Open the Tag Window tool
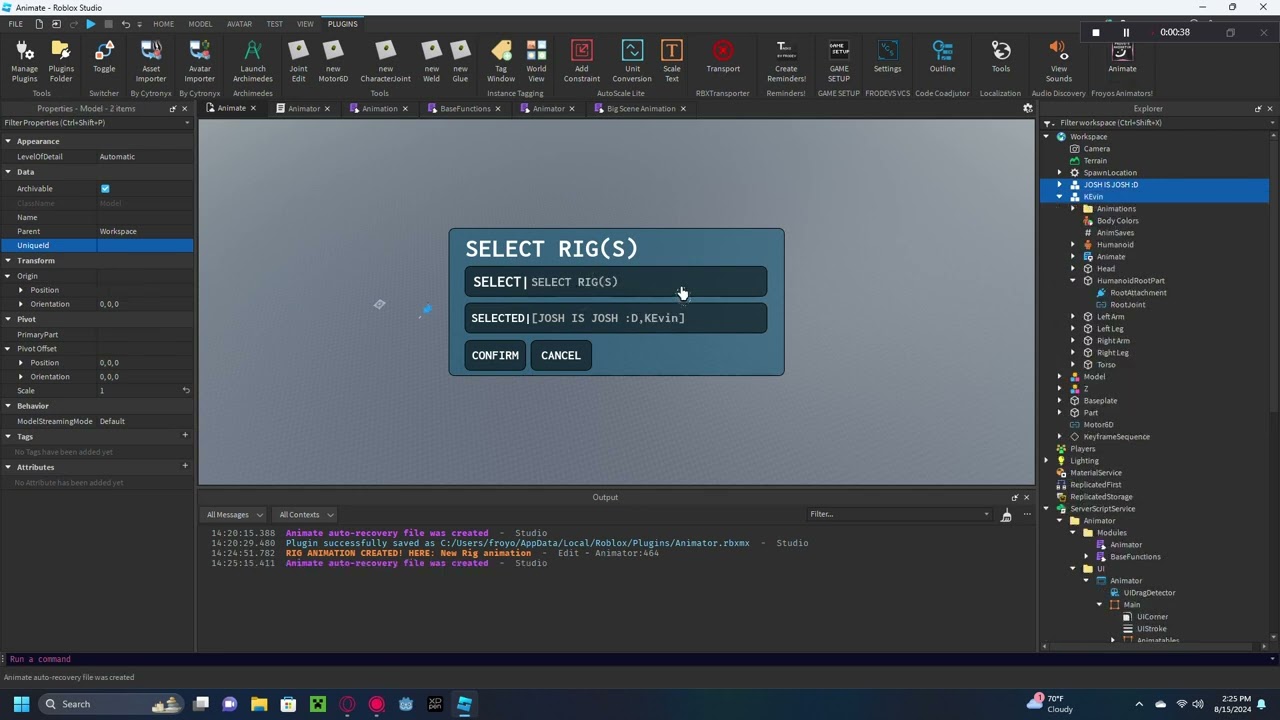The height and width of the screenshot is (720, 1280). (x=501, y=59)
